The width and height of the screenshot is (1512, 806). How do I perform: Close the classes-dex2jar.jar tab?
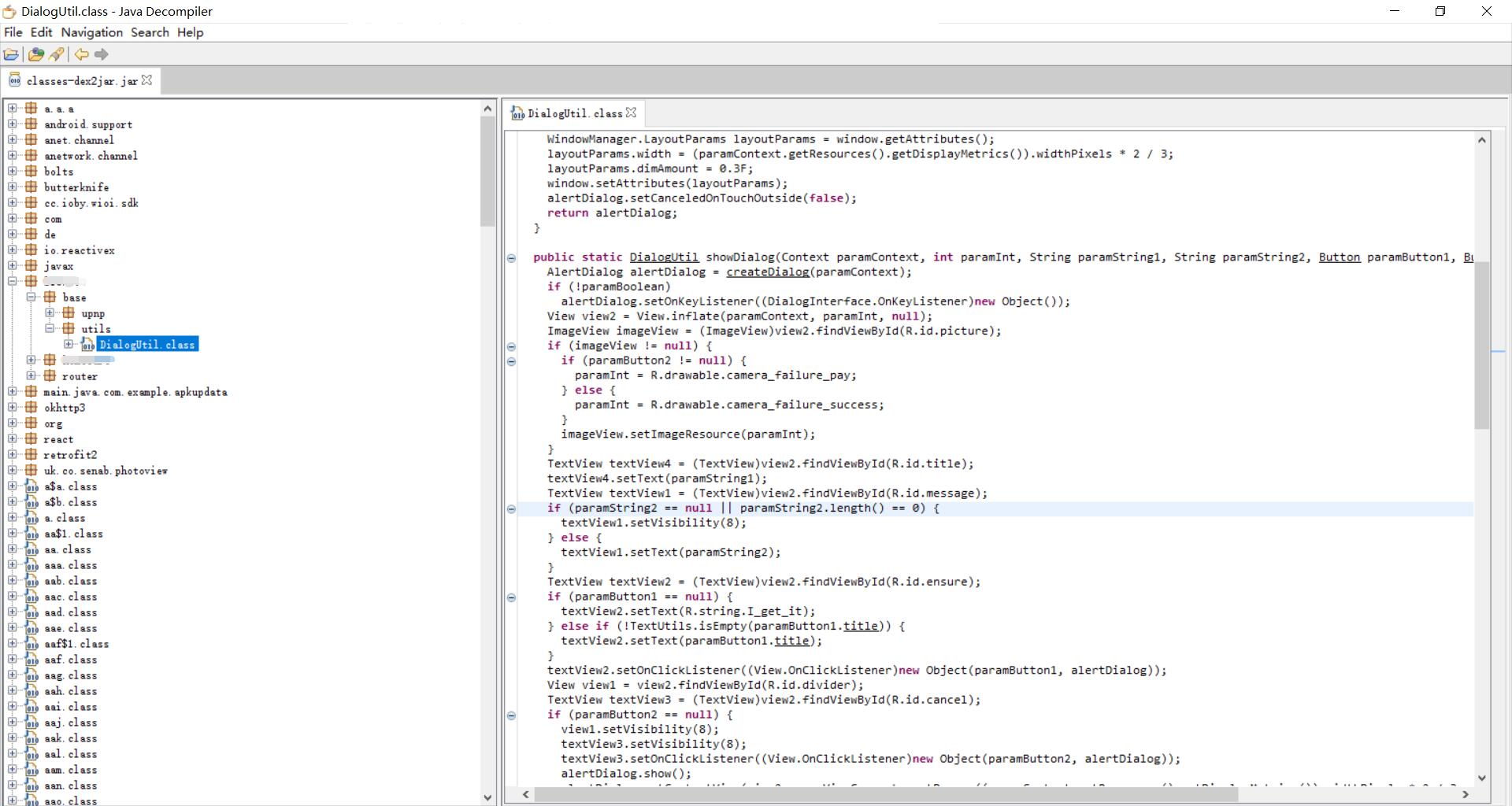(x=146, y=80)
